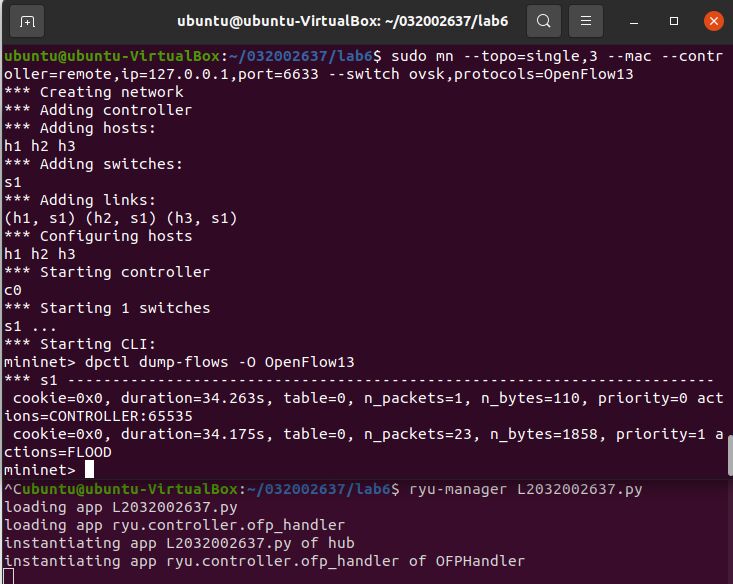Viewport: 733px width, 584px height.
Task: Click the 'ryu-manager L2032002637.py' command
Action: click(525, 490)
